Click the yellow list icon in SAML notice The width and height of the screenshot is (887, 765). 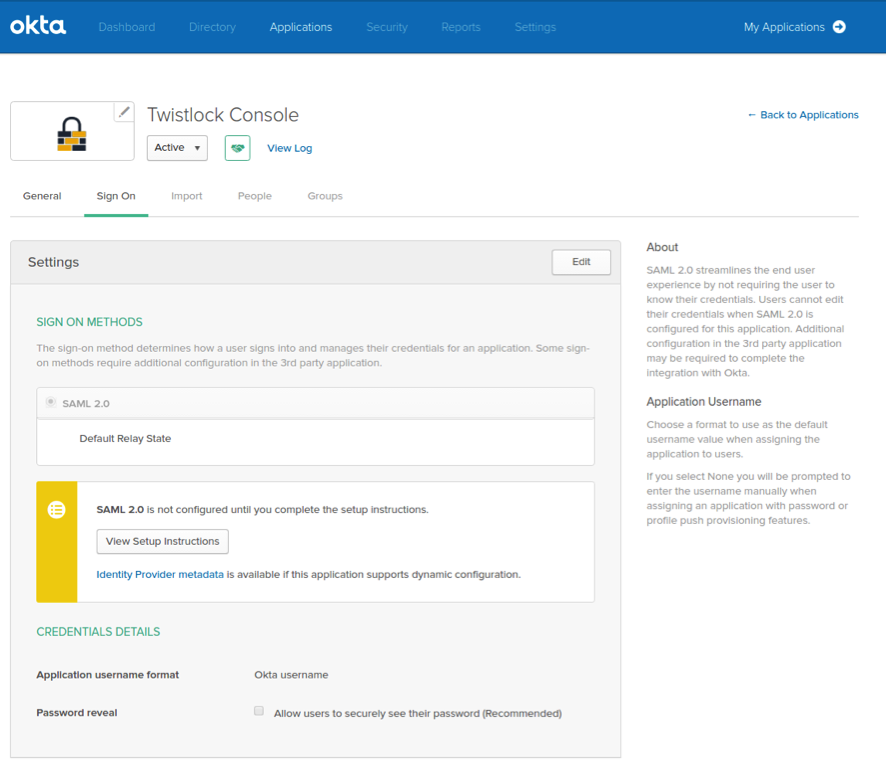tap(57, 510)
